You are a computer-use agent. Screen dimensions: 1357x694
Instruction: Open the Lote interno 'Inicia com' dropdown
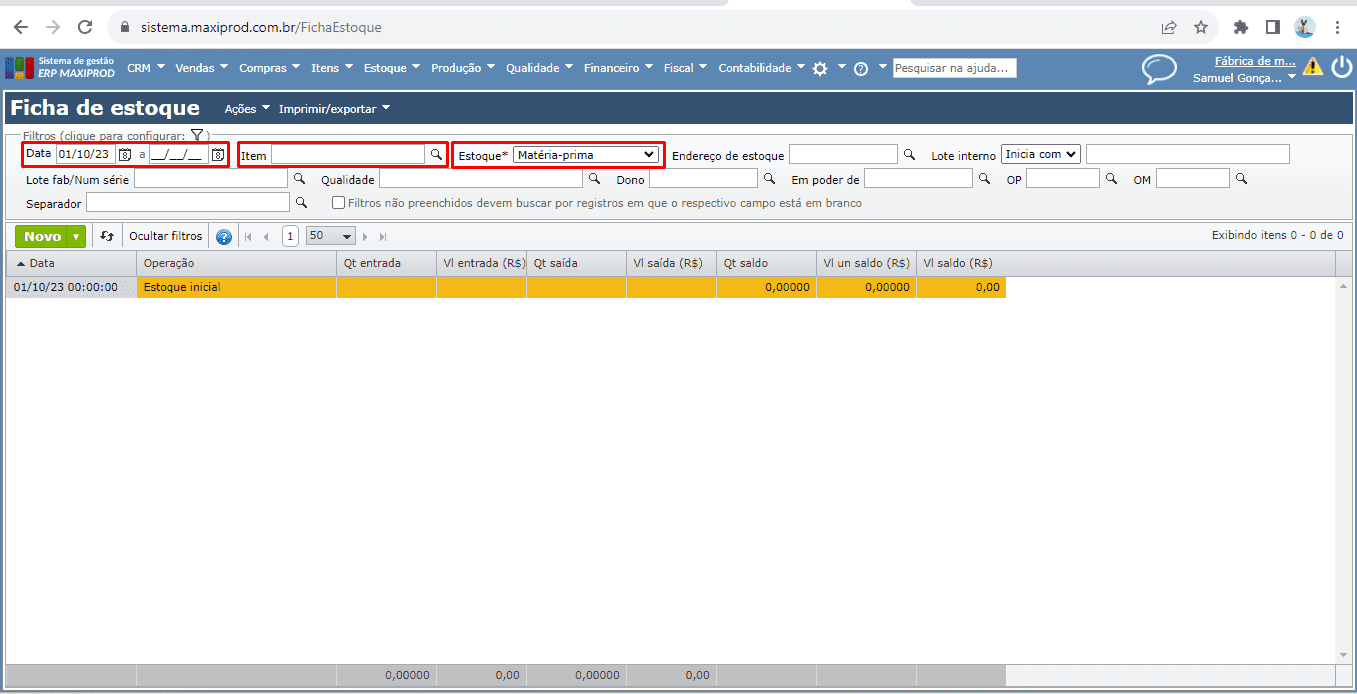(x=1041, y=154)
